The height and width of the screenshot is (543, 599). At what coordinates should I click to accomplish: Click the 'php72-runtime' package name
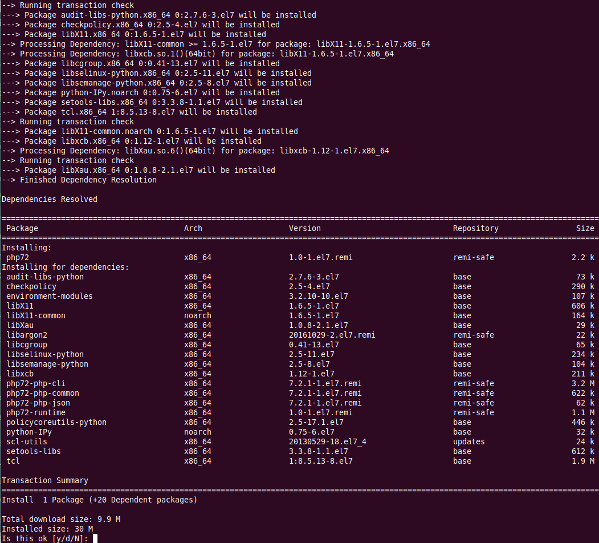tap(36, 412)
